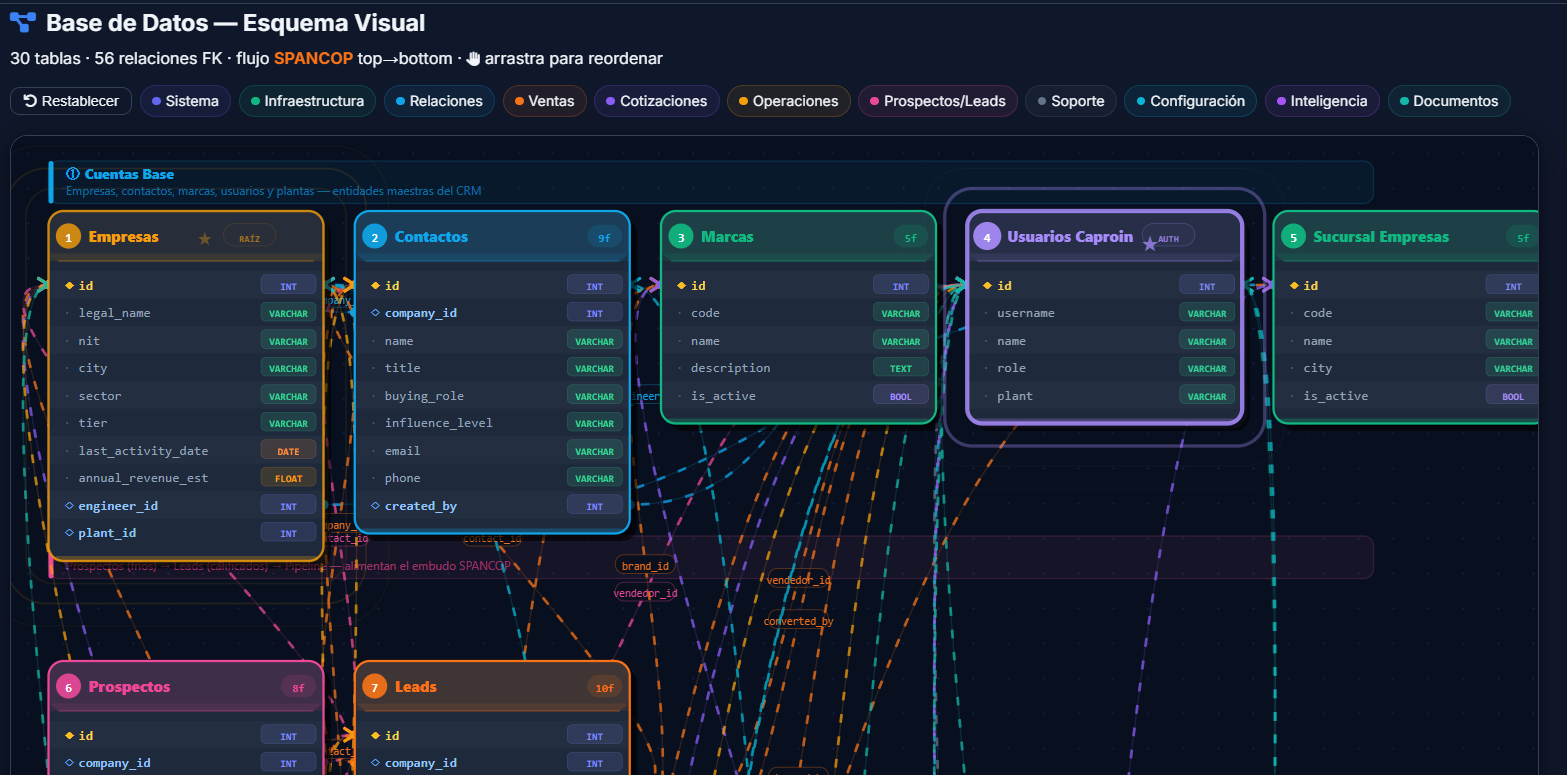
Task: Select the Usuarios Caproin table title
Action: coord(1070,237)
